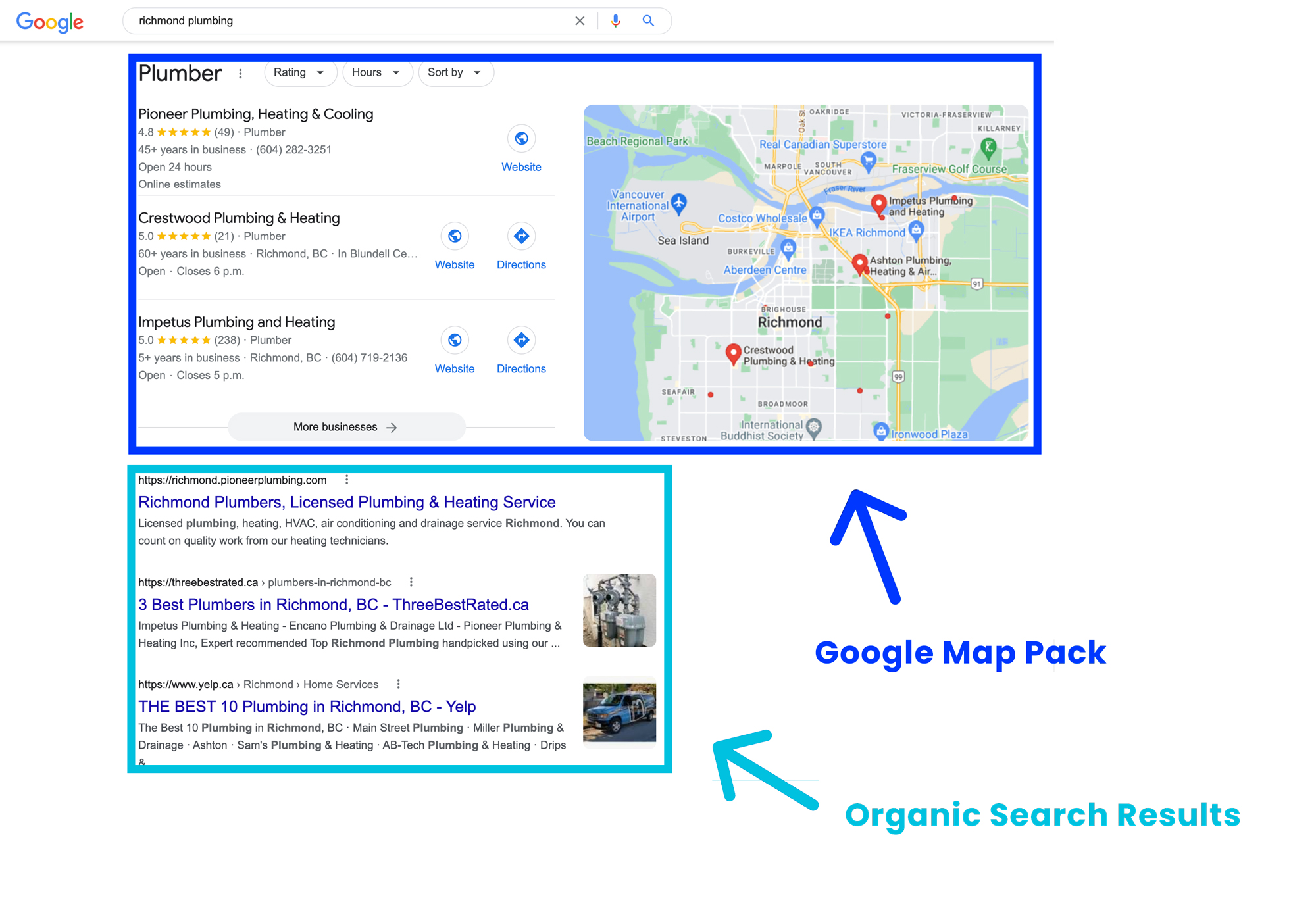Expand the Rating filter dropdown
Screen dimensions: 1316x921
(x=300, y=72)
